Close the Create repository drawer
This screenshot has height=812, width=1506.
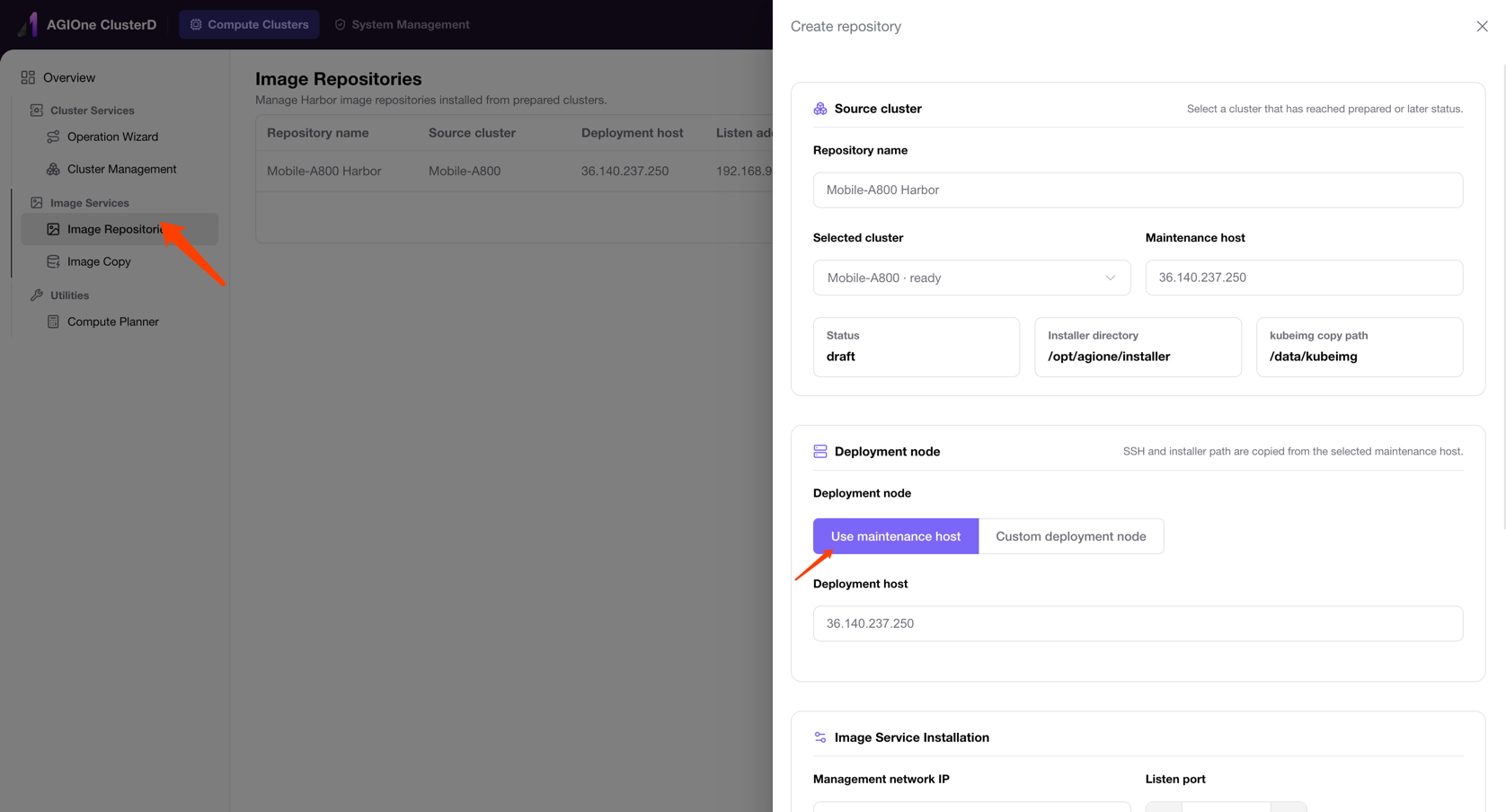tap(1482, 26)
